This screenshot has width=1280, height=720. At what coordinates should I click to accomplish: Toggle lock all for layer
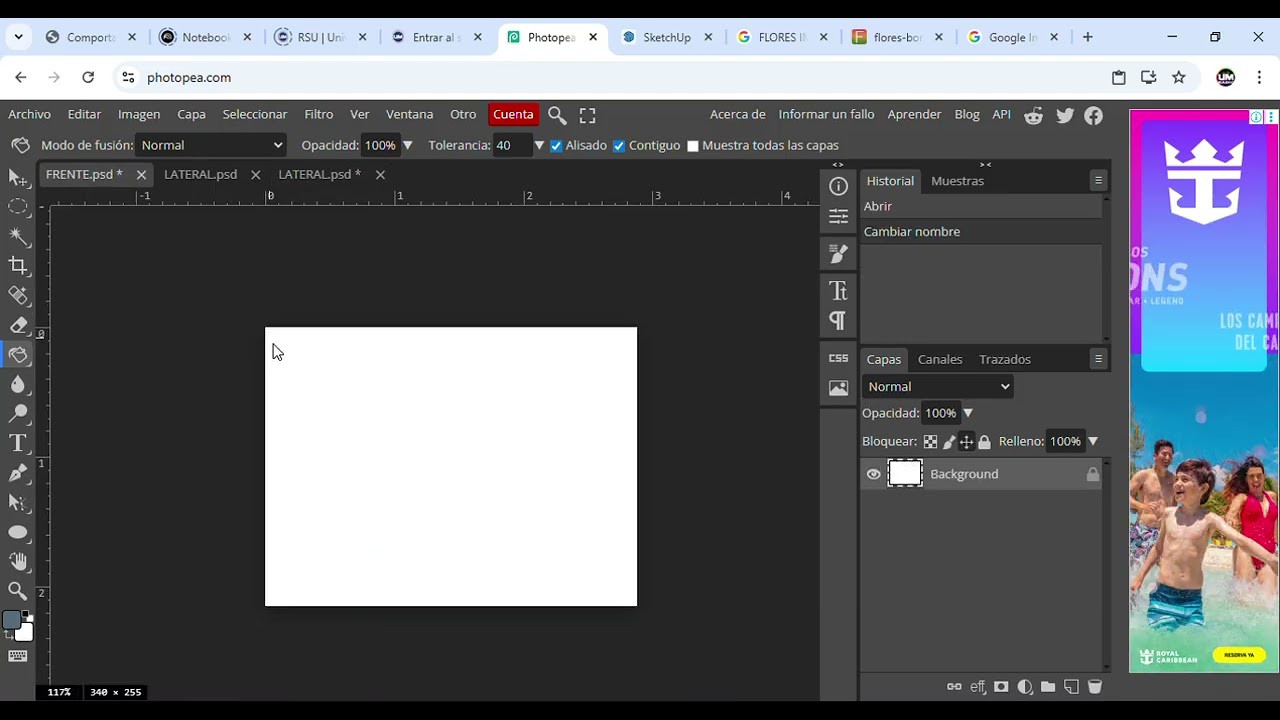(x=984, y=441)
